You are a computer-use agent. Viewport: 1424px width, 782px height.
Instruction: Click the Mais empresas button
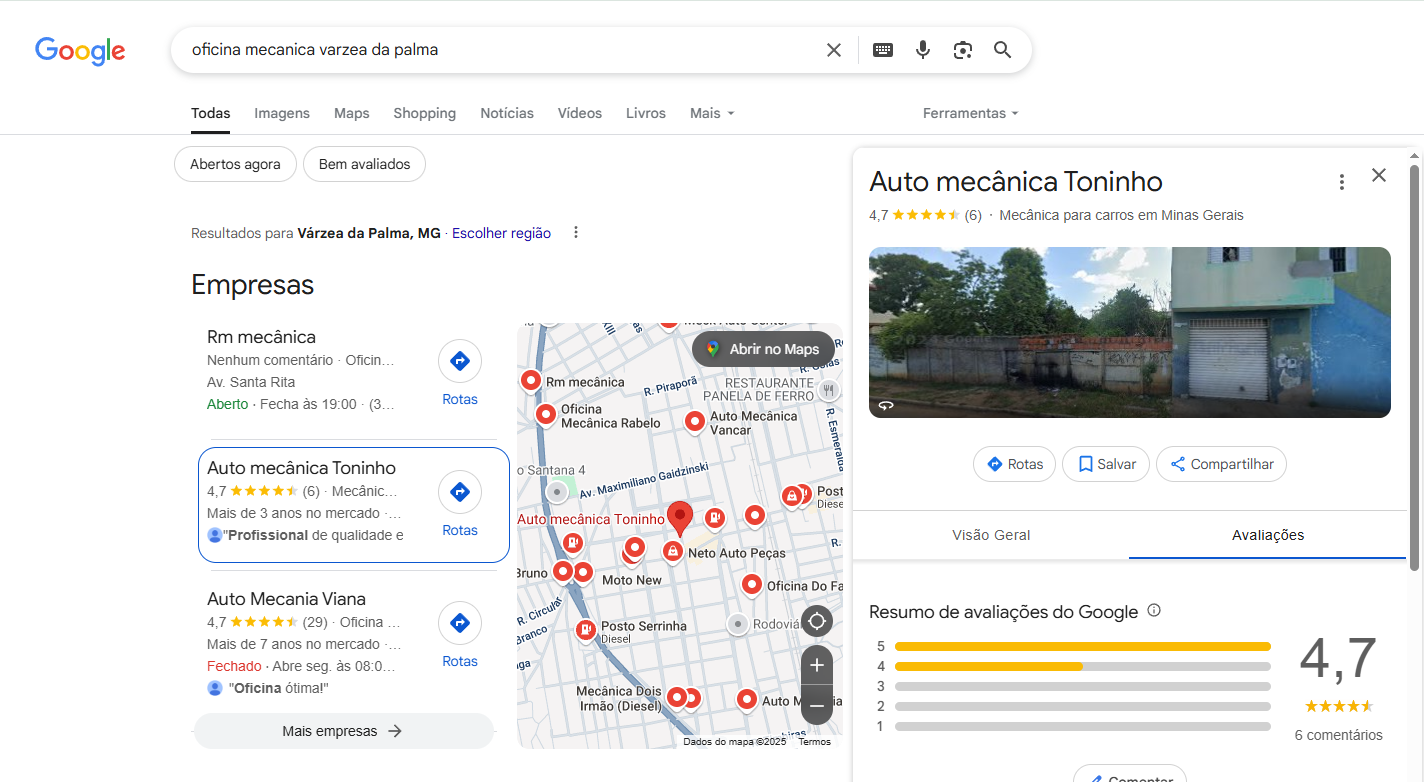(343, 731)
